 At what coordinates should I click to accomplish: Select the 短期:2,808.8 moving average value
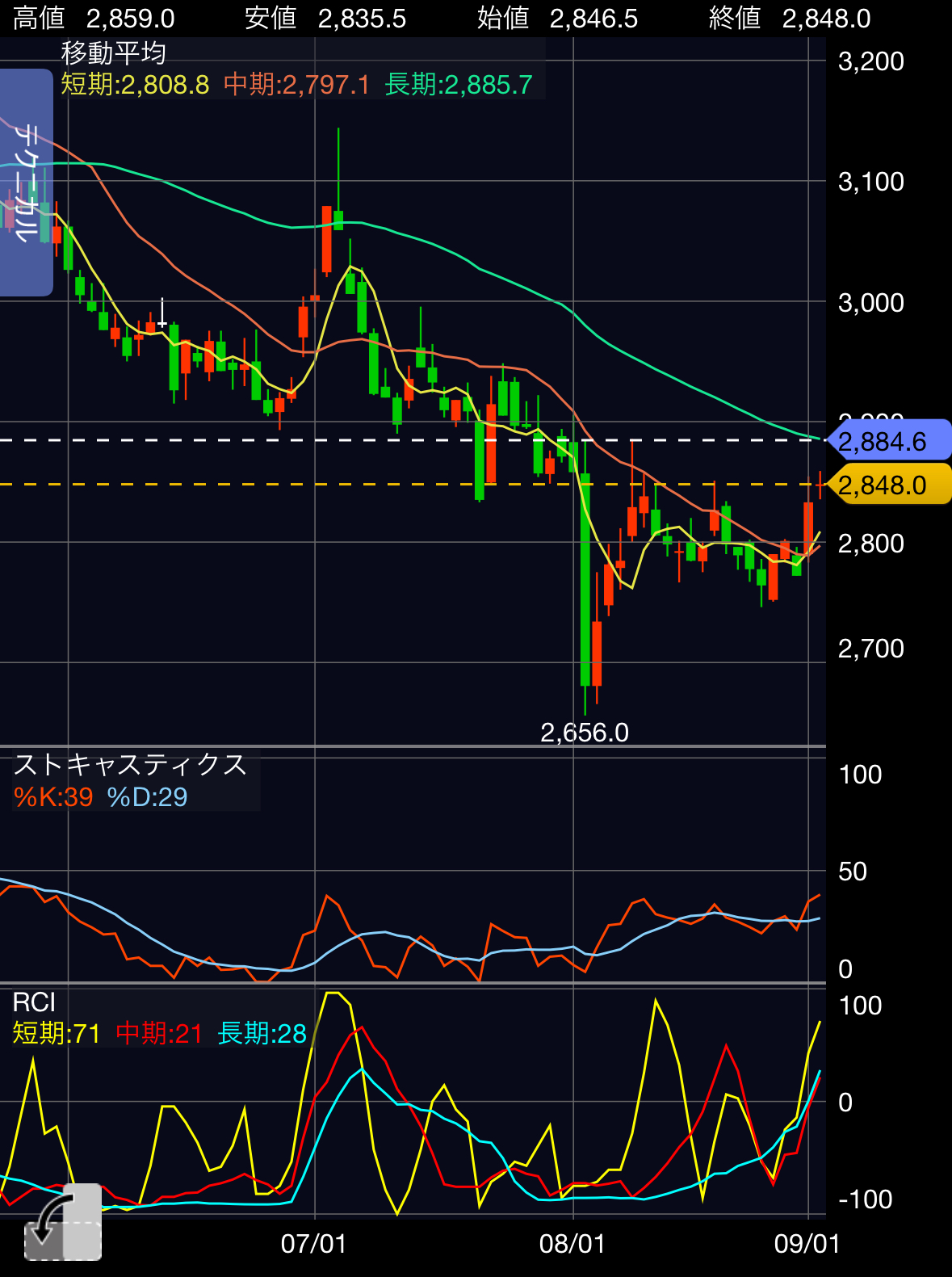click(x=135, y=84)
